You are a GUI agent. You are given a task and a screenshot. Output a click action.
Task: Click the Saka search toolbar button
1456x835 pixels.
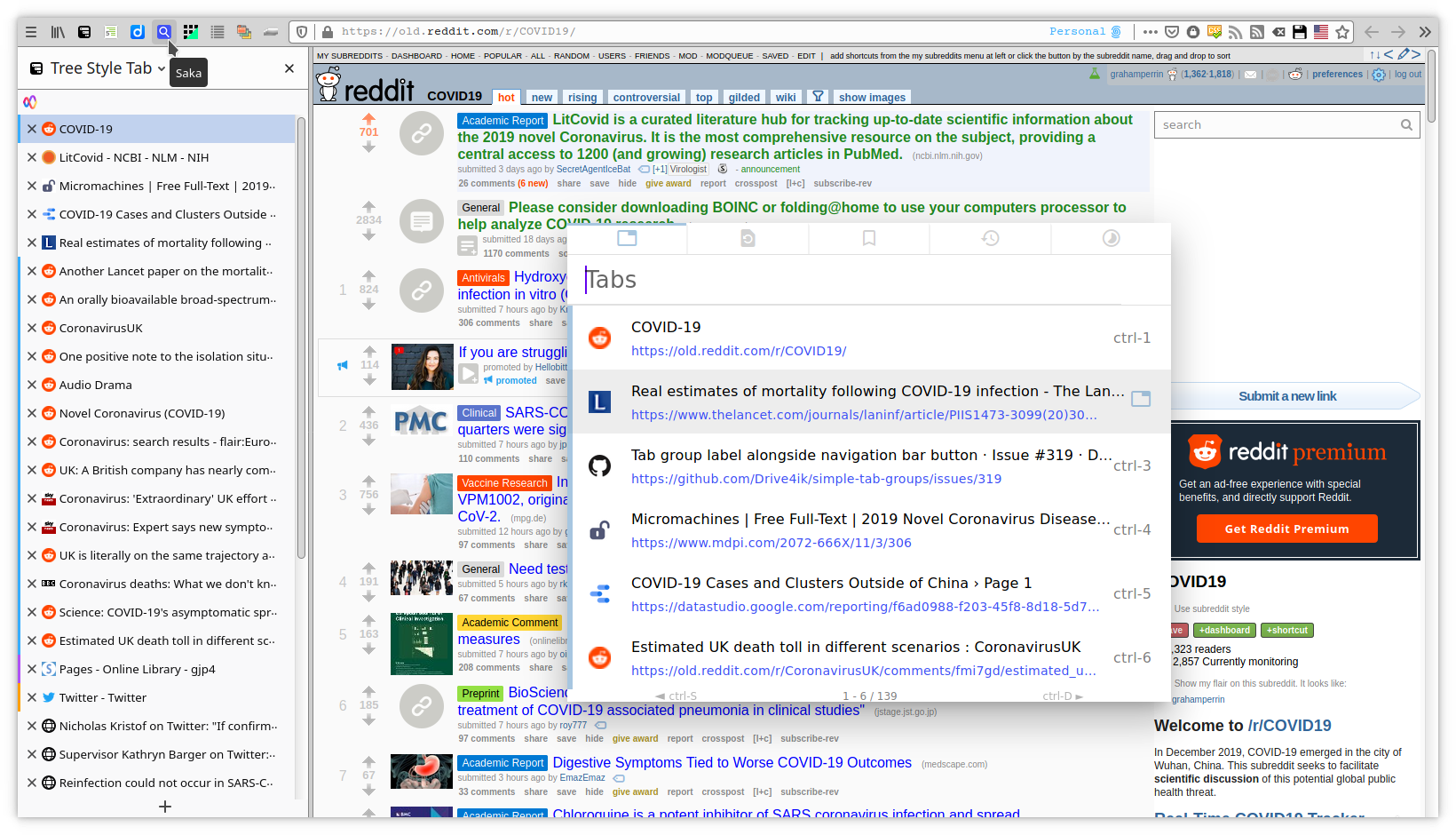pos(164,32)
